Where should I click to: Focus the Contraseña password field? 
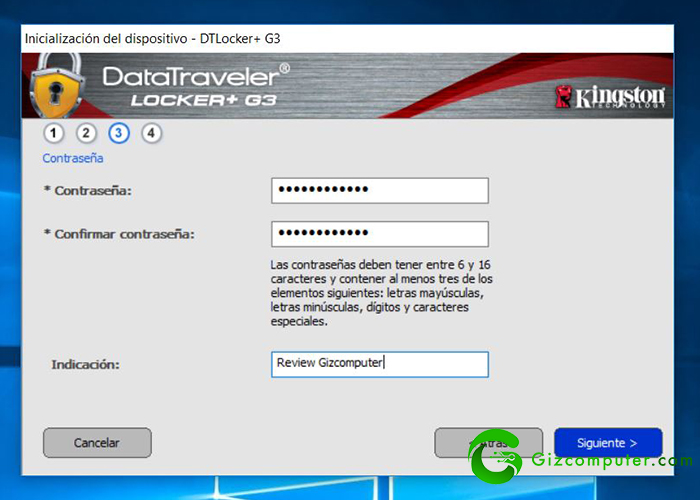(x=380, y=191)
